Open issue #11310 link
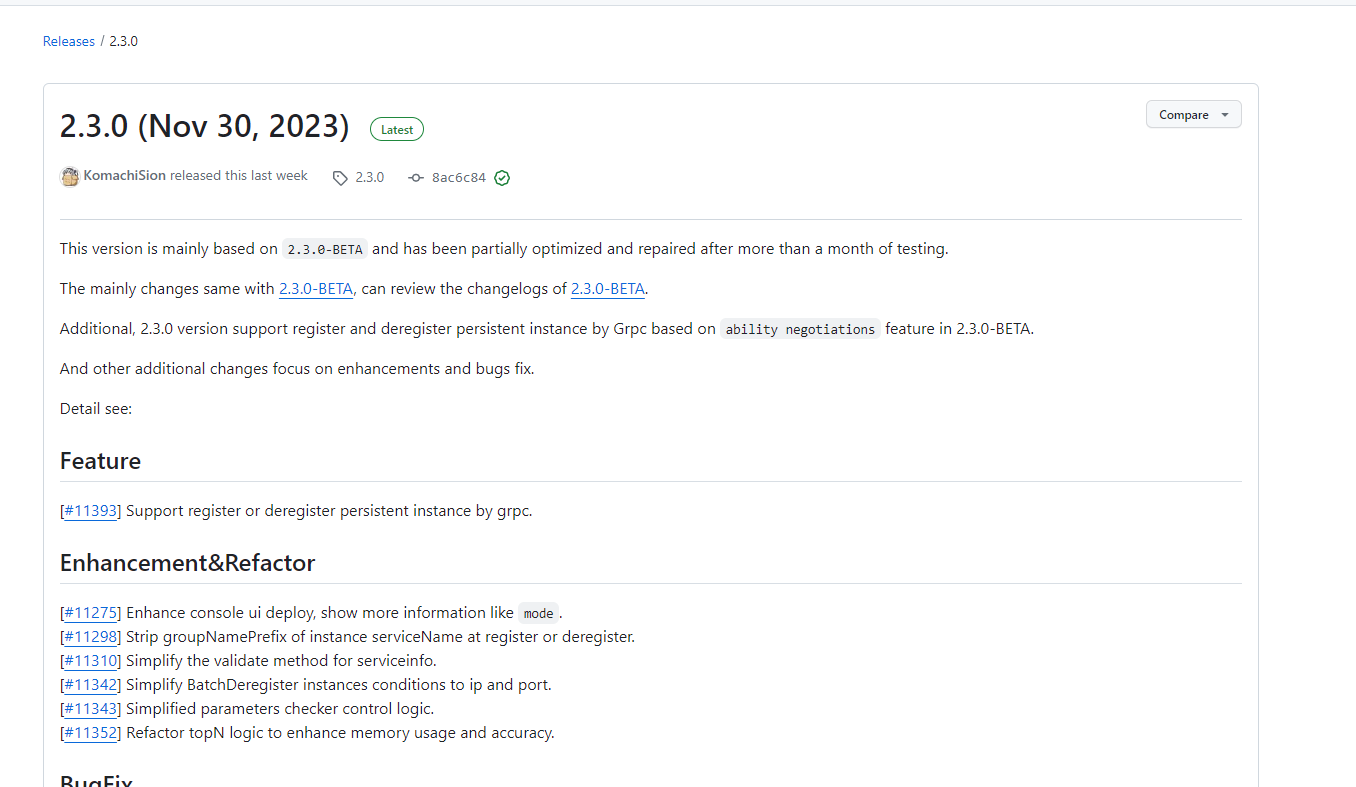Viewport: 1356px width, 787px height. pyautogui.click(x=91, y=661)
